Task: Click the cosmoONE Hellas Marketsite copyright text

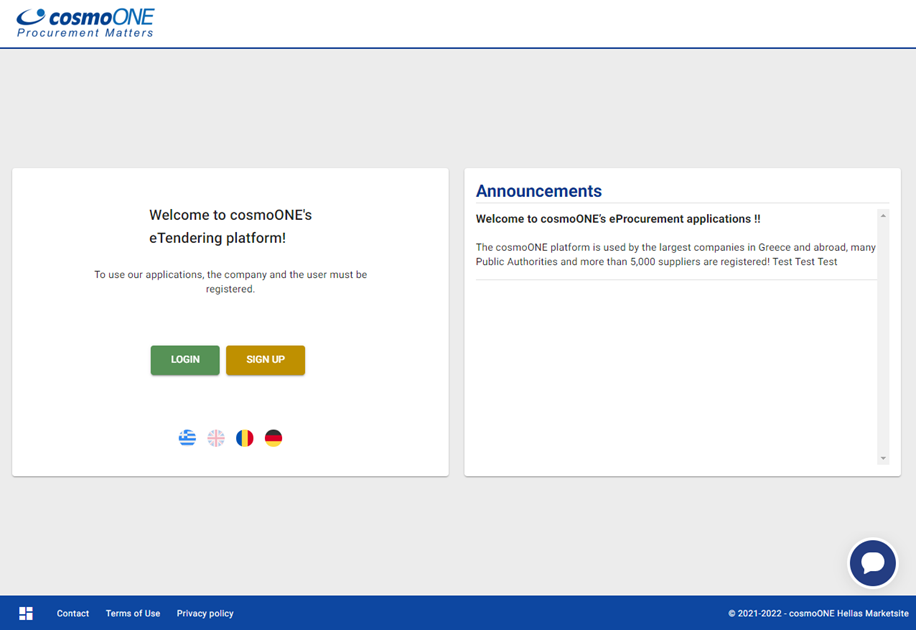Action: tap(818, 613)
